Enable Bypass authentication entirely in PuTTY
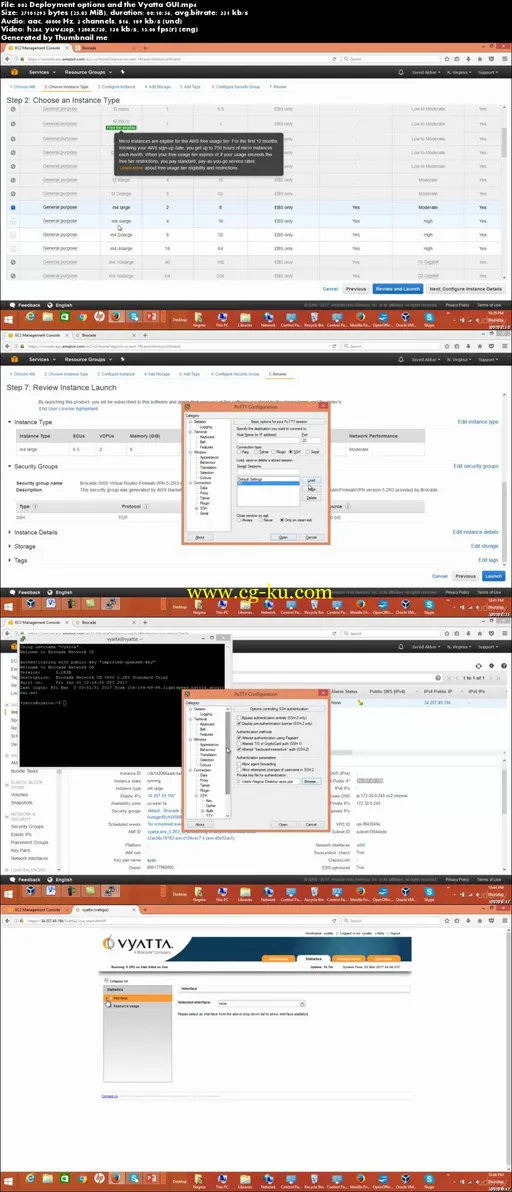The image size is (512, 1192). point(239,718)
